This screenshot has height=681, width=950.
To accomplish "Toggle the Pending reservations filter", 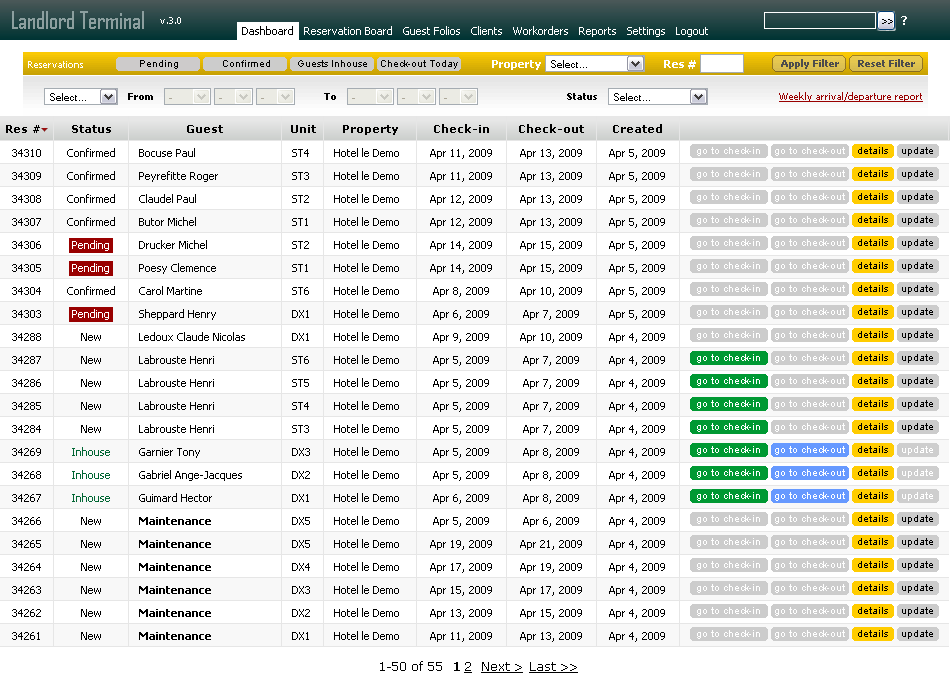I will click(x=158, y=63).
